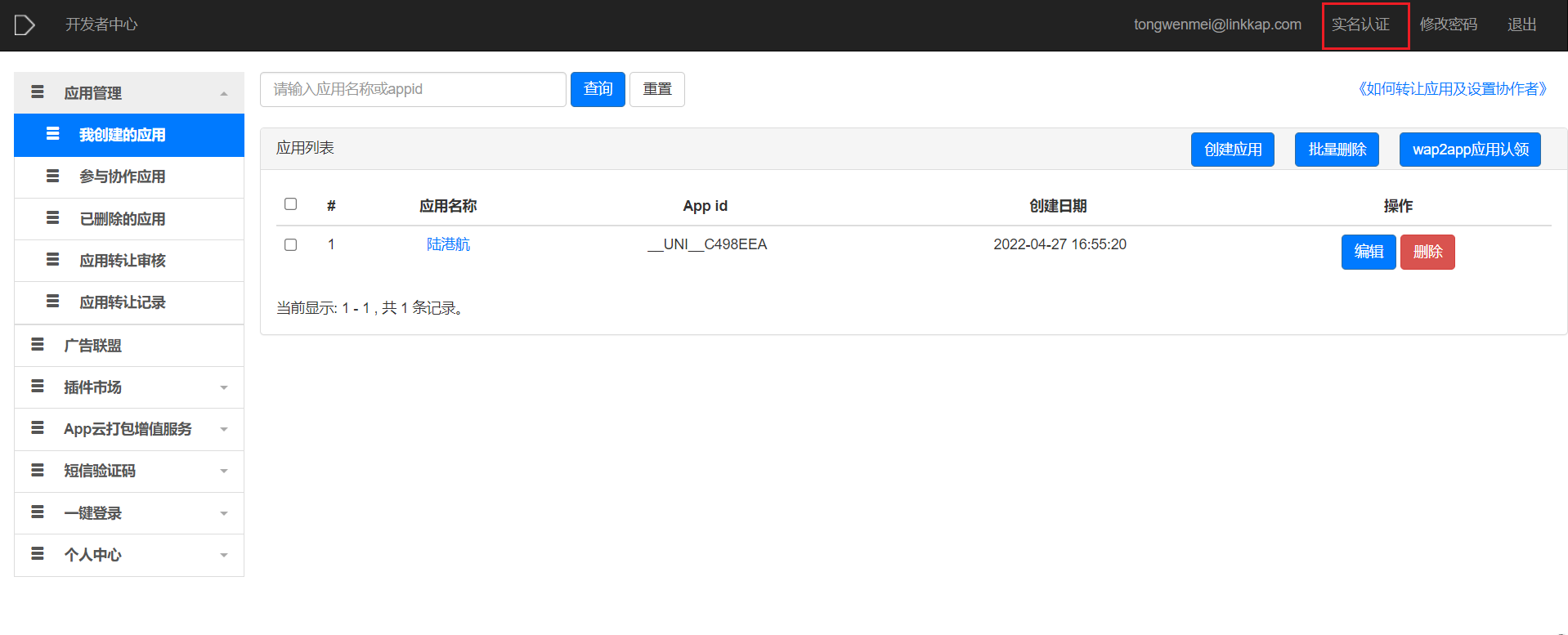Screen dimensions: 1568x635
Task: Click creation date 2022-04-27 16:55:20
Action: point(1060,244)
